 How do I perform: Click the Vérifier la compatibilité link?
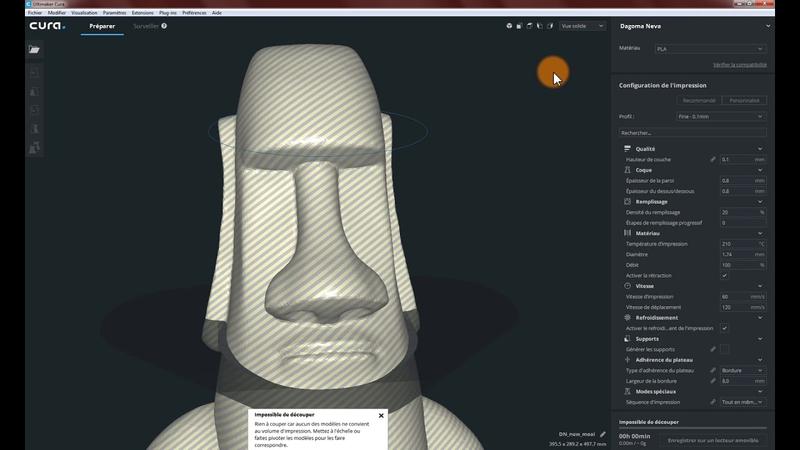739,64
